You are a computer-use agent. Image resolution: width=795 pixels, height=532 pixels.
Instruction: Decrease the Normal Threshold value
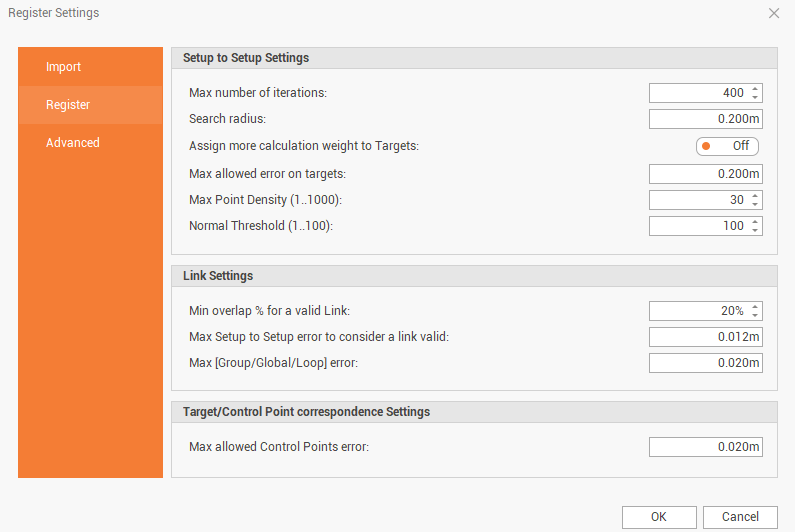pos(755,230)
